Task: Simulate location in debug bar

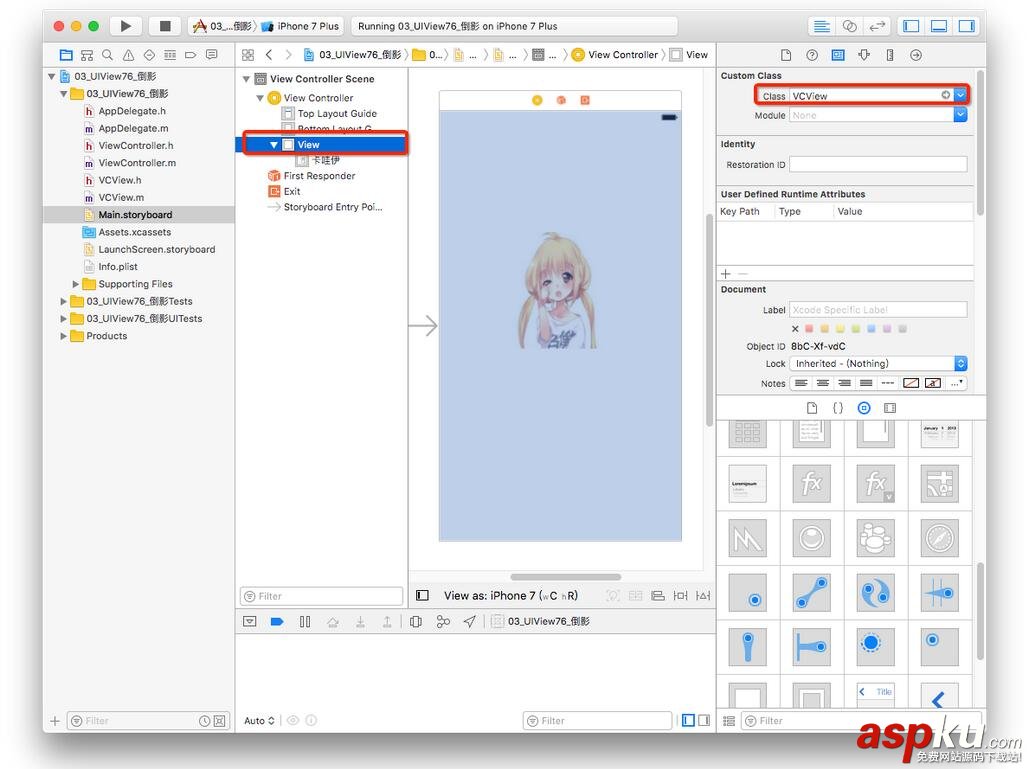Action: pyautogui.click(x=470, y=621)
